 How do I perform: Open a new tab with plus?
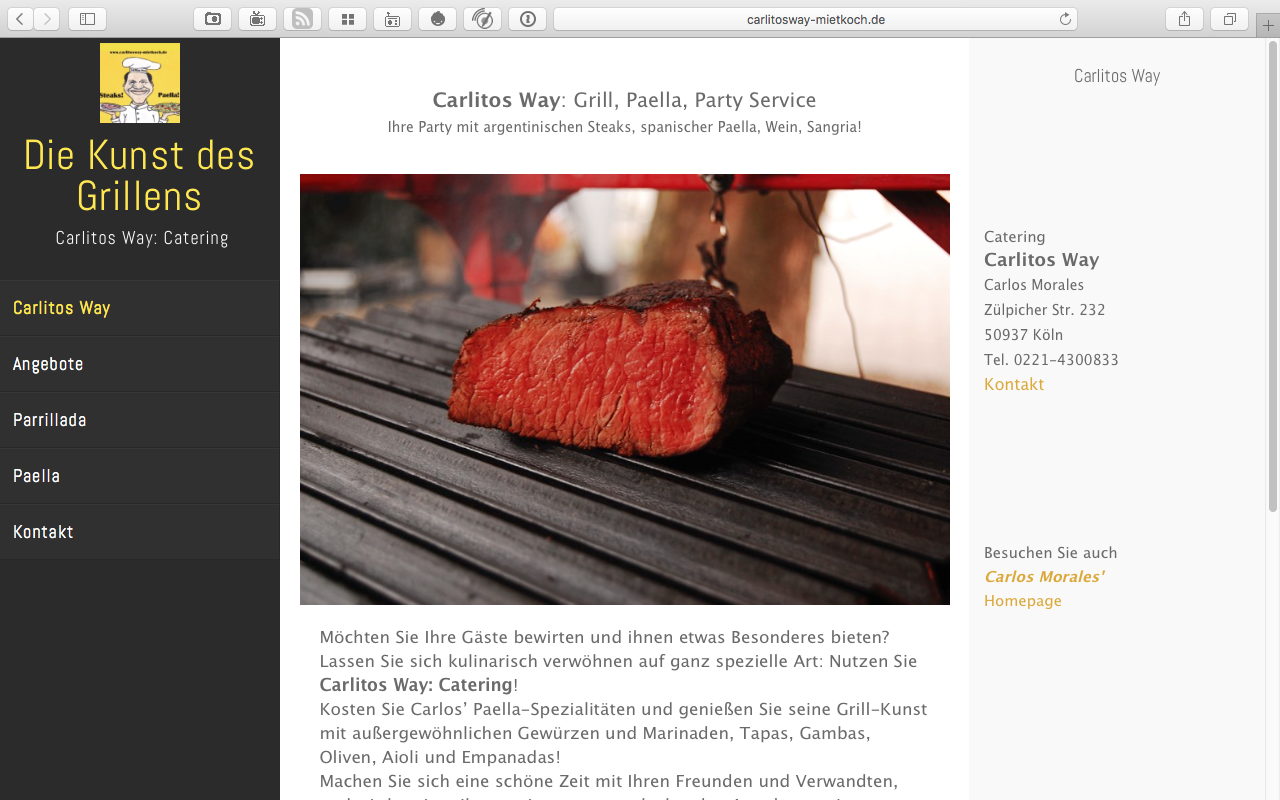(x=1267, y=26)
